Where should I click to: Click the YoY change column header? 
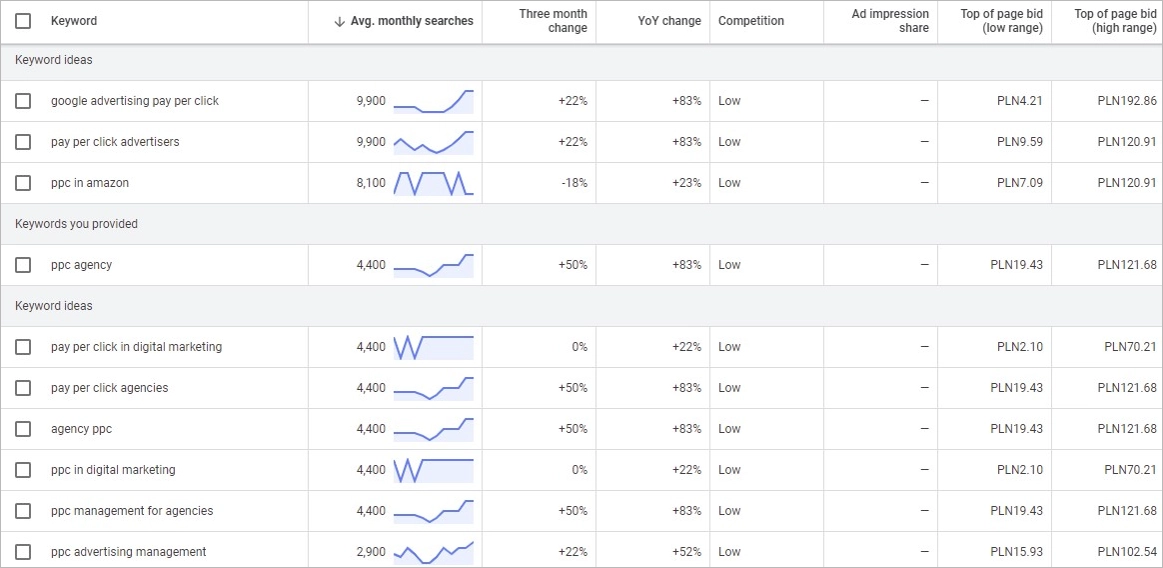point(669,21)
